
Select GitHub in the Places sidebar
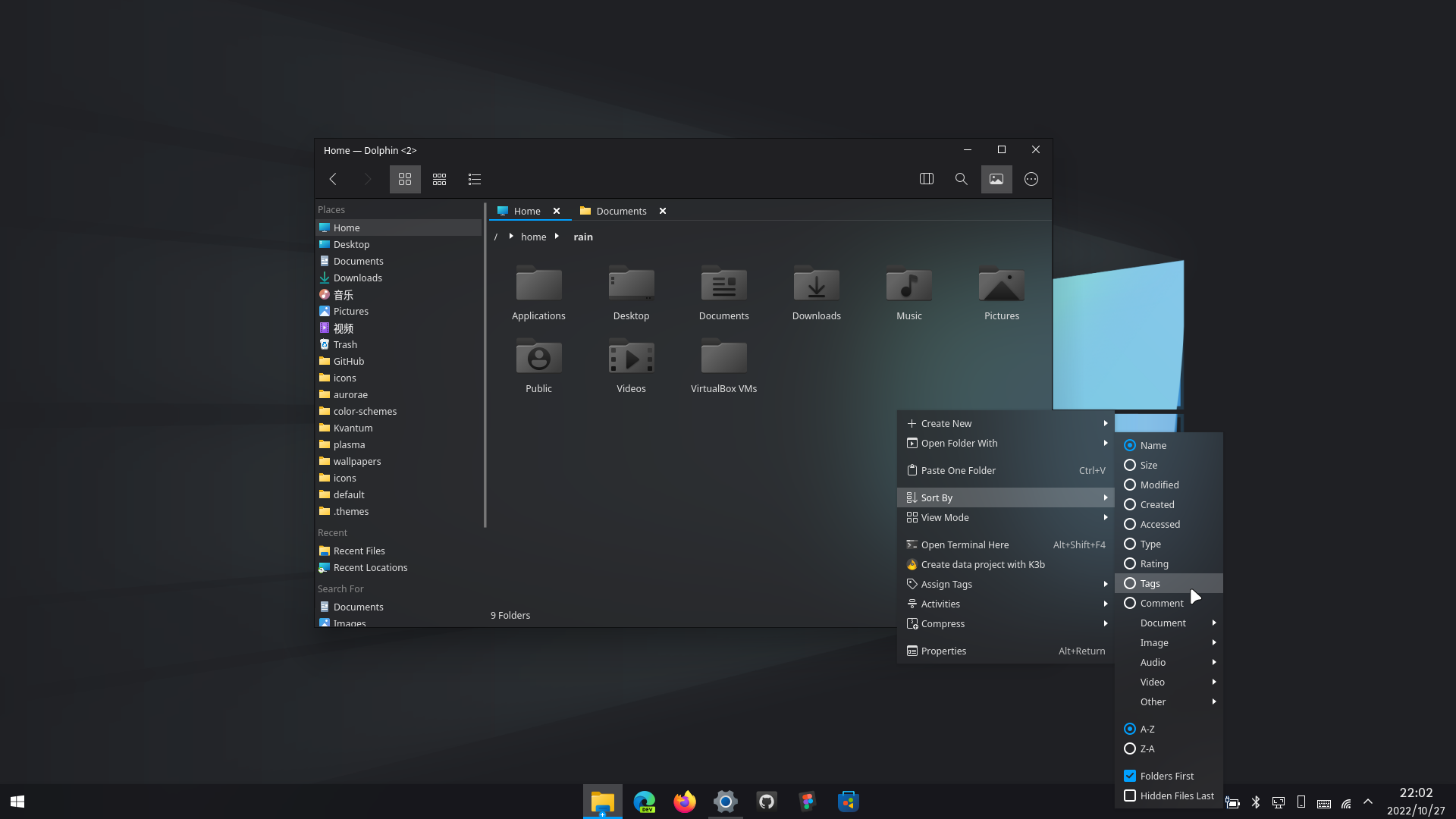point(398,361)
